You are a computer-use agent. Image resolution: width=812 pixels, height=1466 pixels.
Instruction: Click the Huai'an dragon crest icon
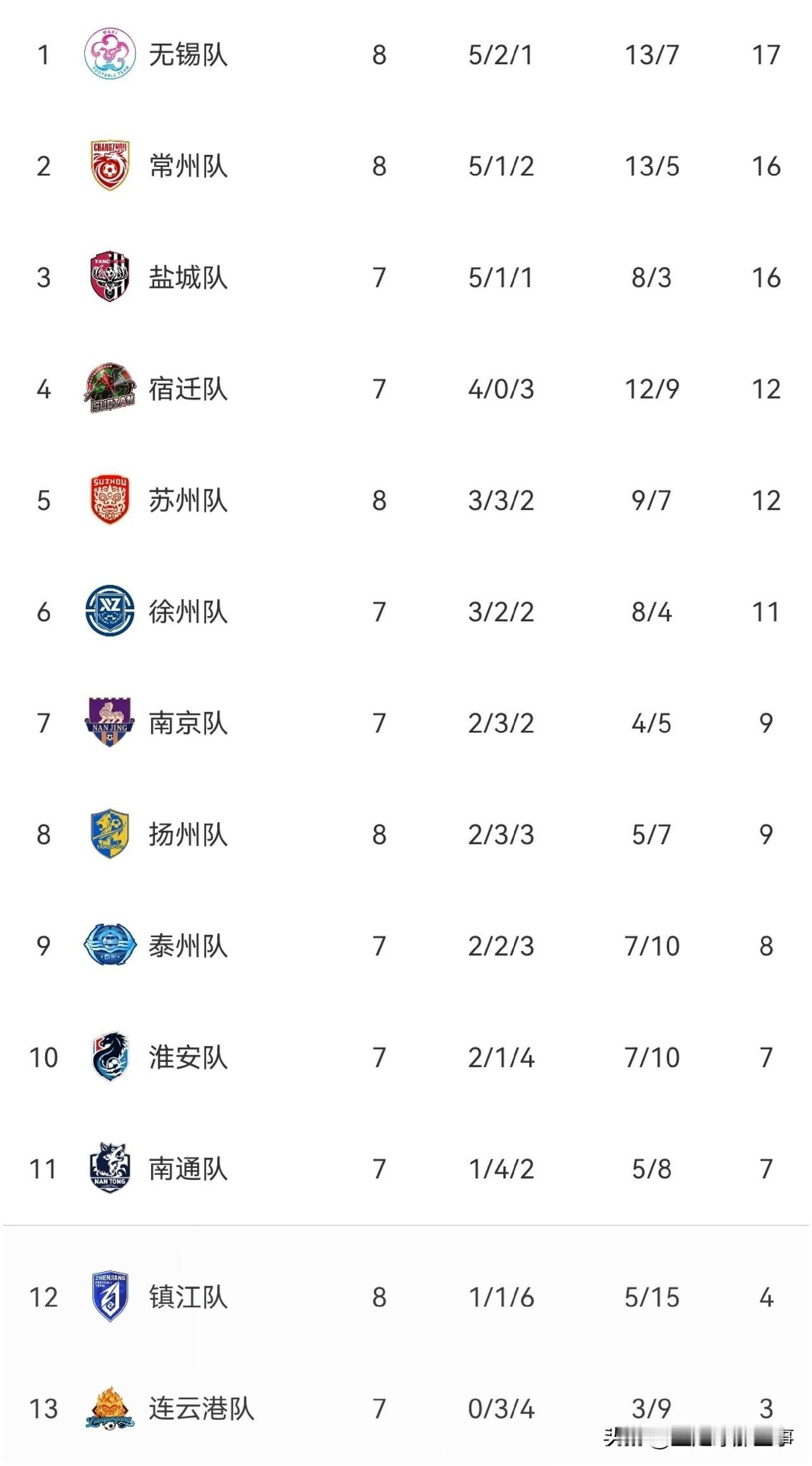coord(110,1057)
